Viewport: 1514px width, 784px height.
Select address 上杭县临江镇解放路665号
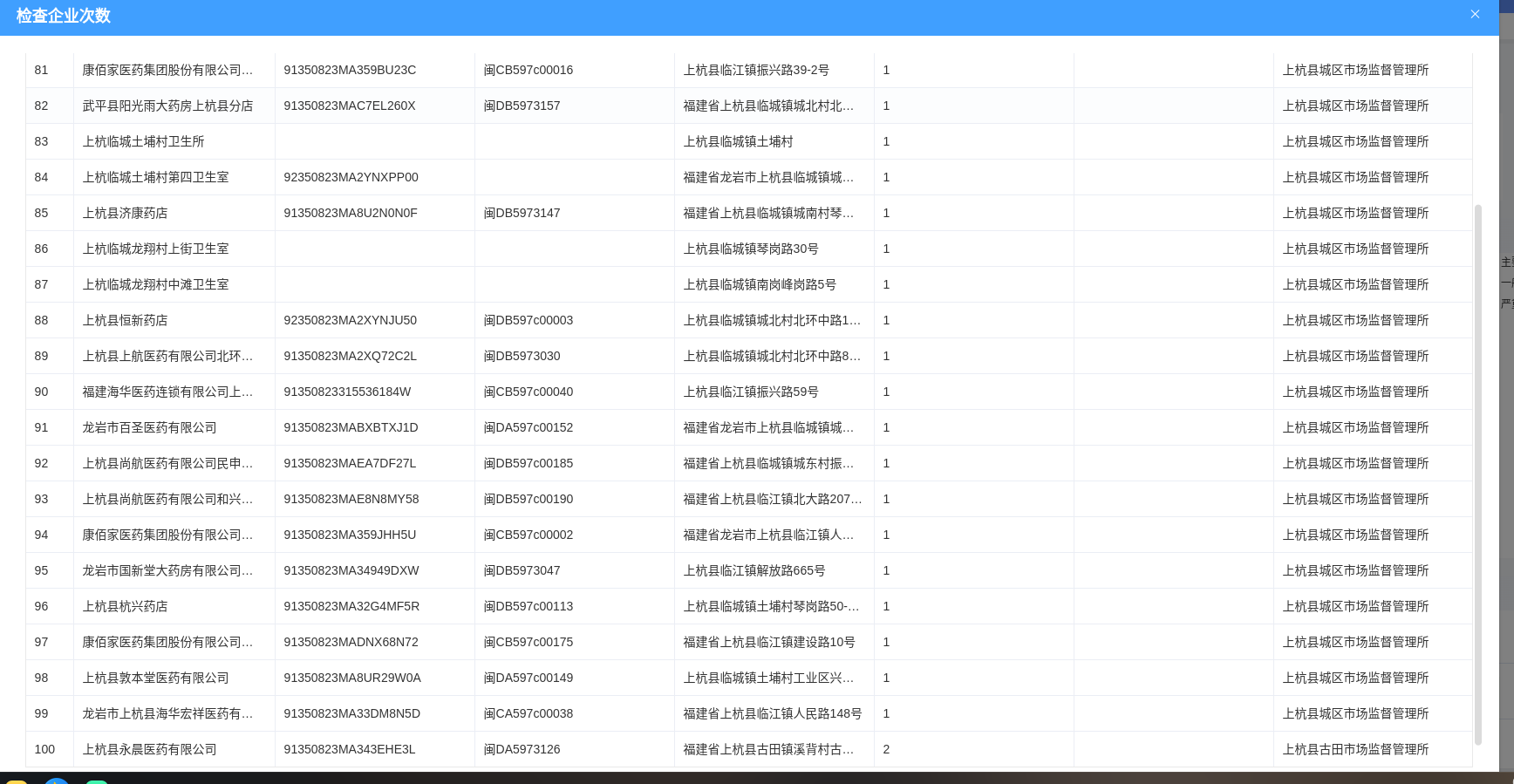tap(754, 570)
